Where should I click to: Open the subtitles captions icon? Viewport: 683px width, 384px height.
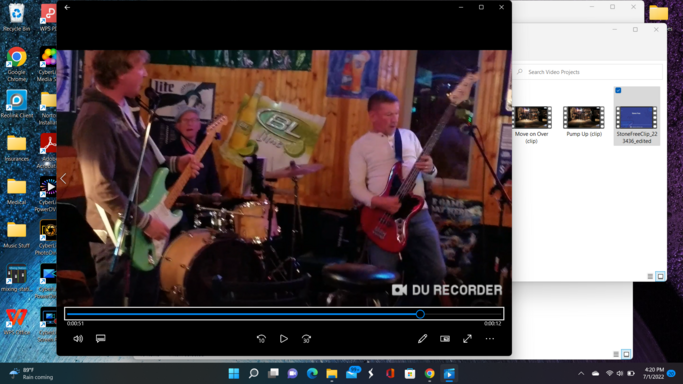101,338
